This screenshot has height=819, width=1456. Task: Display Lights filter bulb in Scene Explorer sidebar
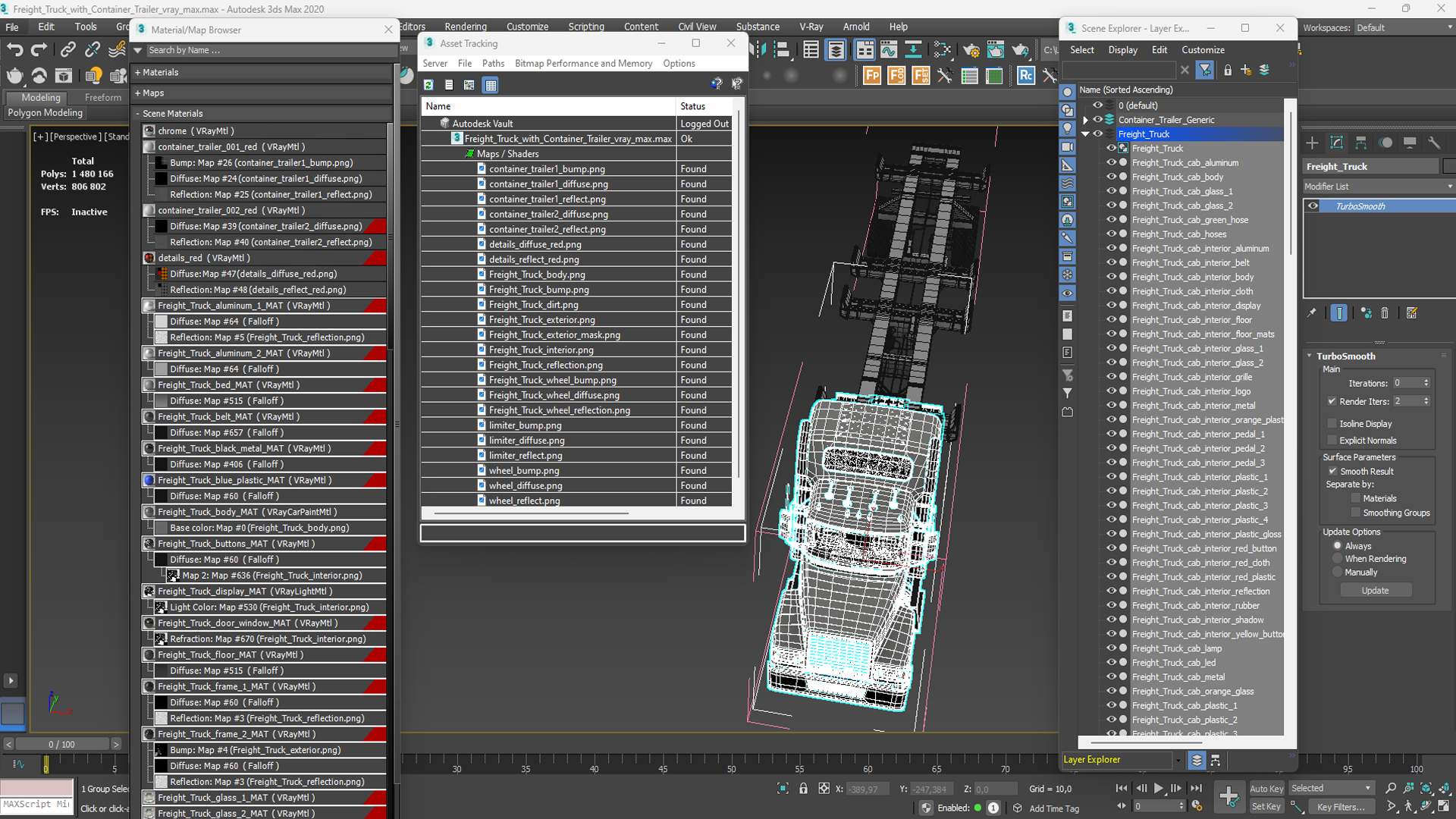[1067, 128]
